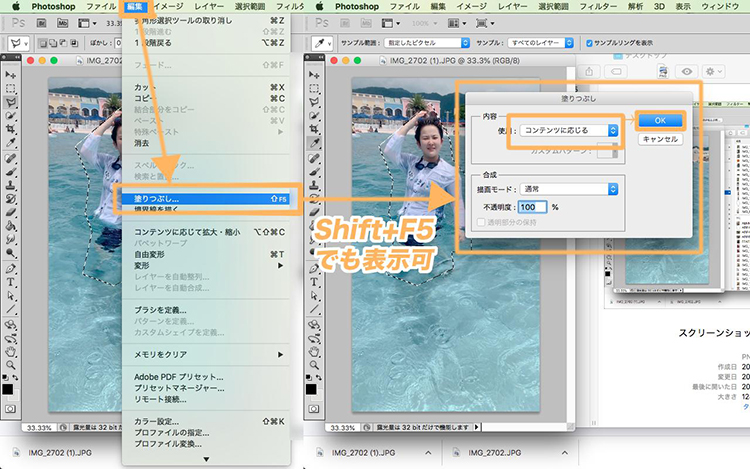The height and width of the screenshot is (469, 750).
Task: Click OK in 塗りつぶし dialog
Action: (660, 120)
